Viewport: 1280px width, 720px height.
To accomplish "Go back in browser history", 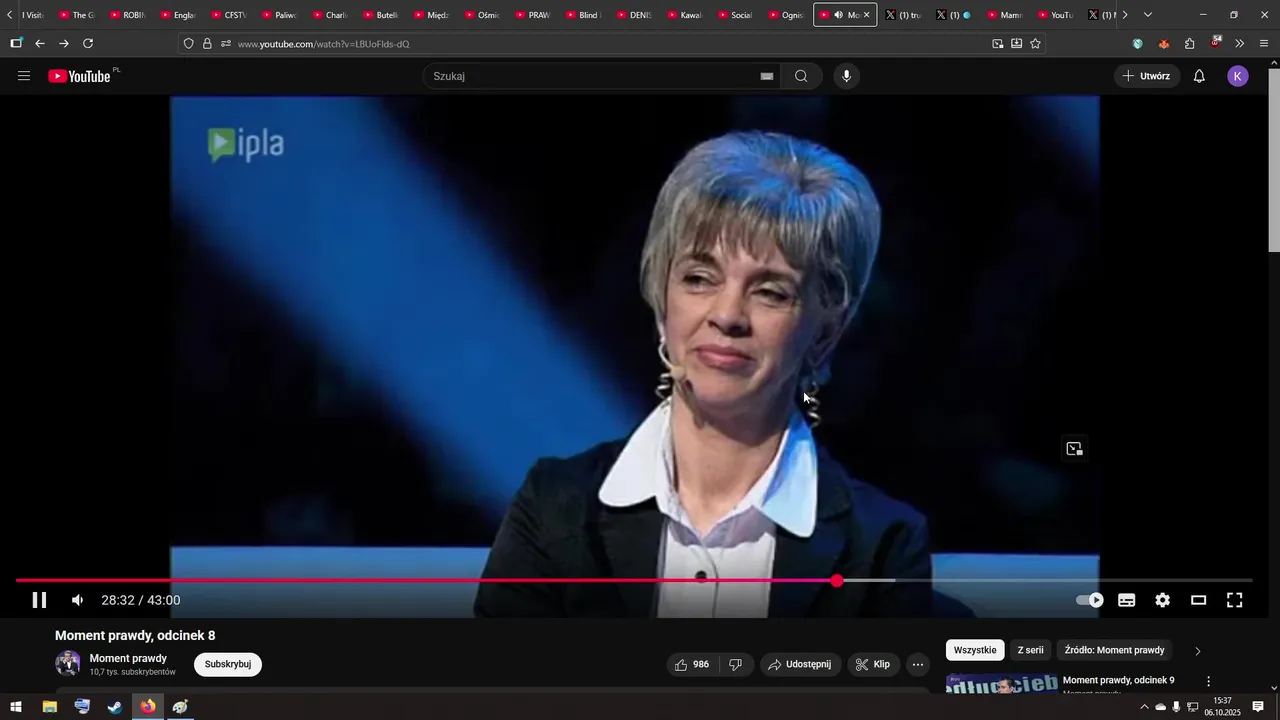I will (40, 44).
